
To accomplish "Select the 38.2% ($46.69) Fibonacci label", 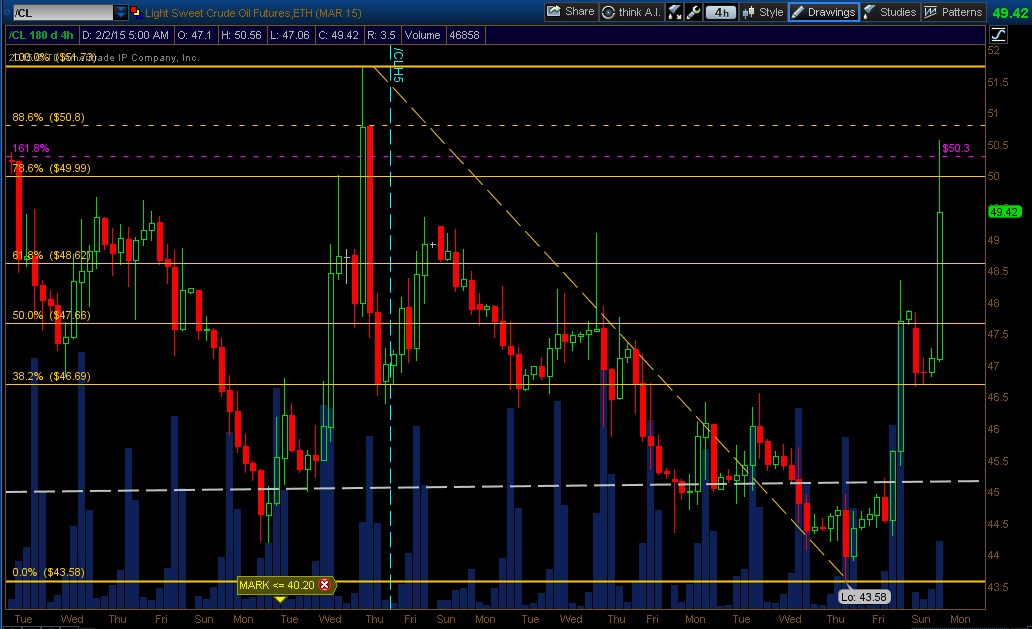I will coord(51,376).
